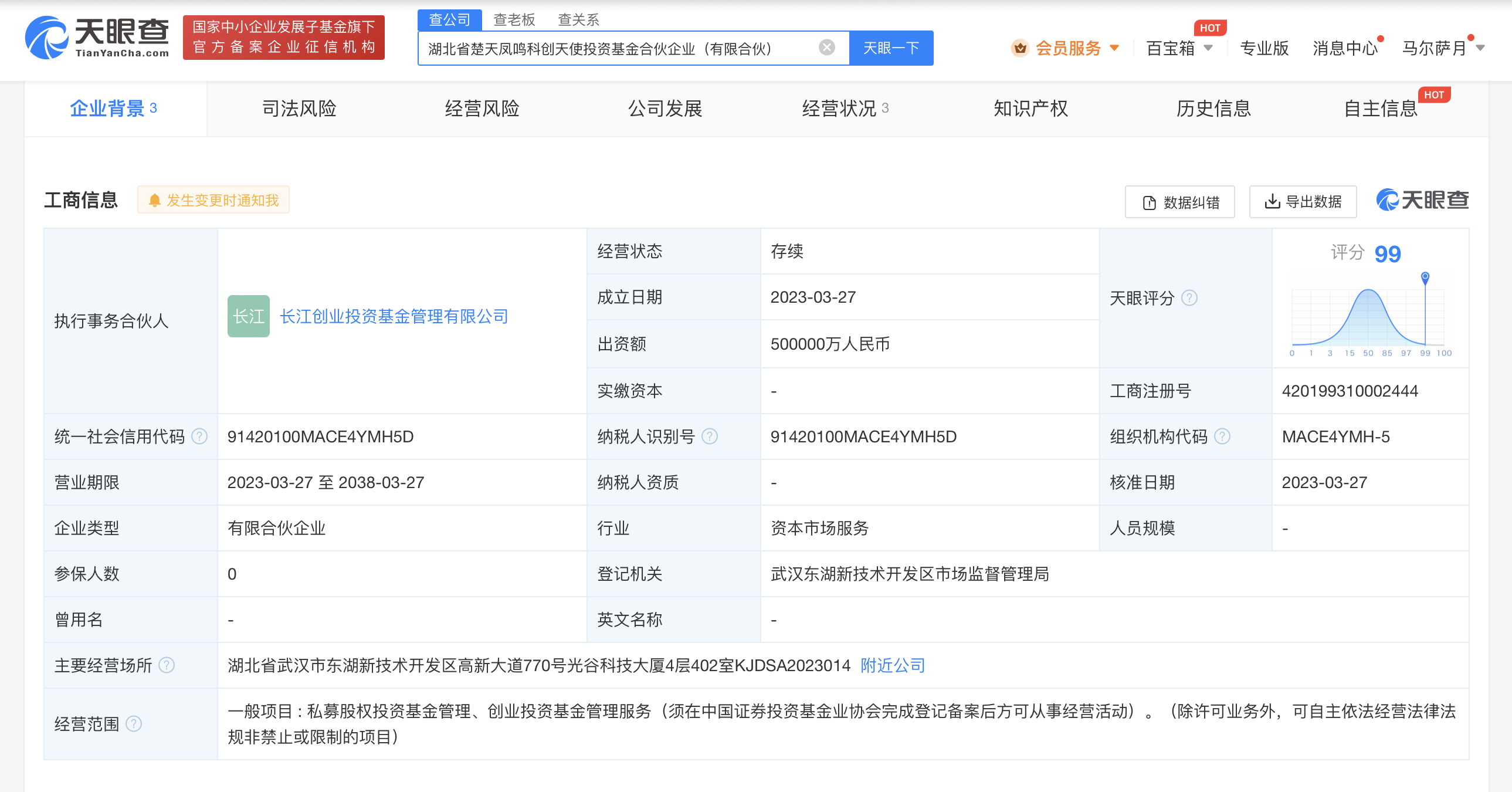Click the crown icon next to 会员服务

point(1020,49)
